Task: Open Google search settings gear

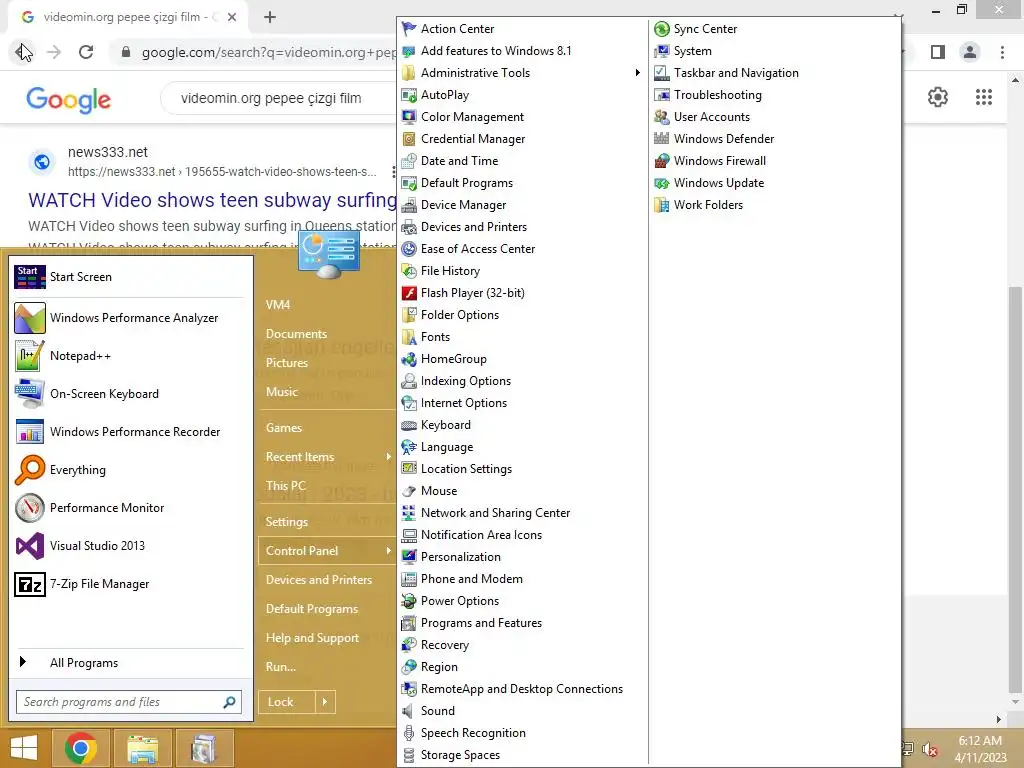Action: pos(938,97)
